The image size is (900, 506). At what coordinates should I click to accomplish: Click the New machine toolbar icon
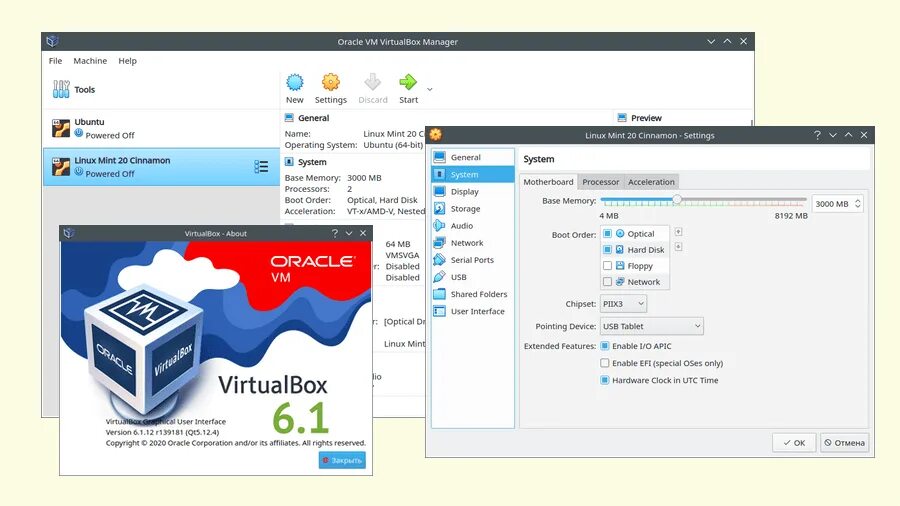(294, 83)
